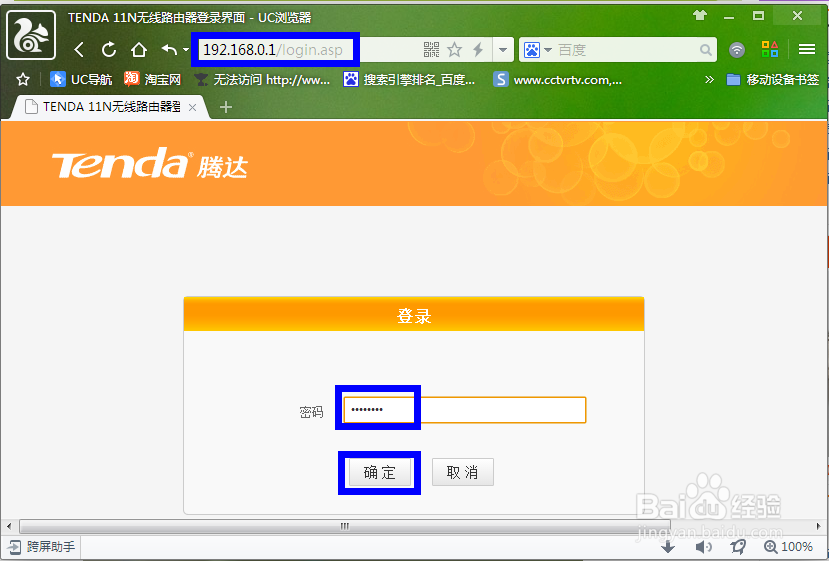Click the 密码 password input field
This screenshot has height=561, width=829.
(x=465, y=410)
